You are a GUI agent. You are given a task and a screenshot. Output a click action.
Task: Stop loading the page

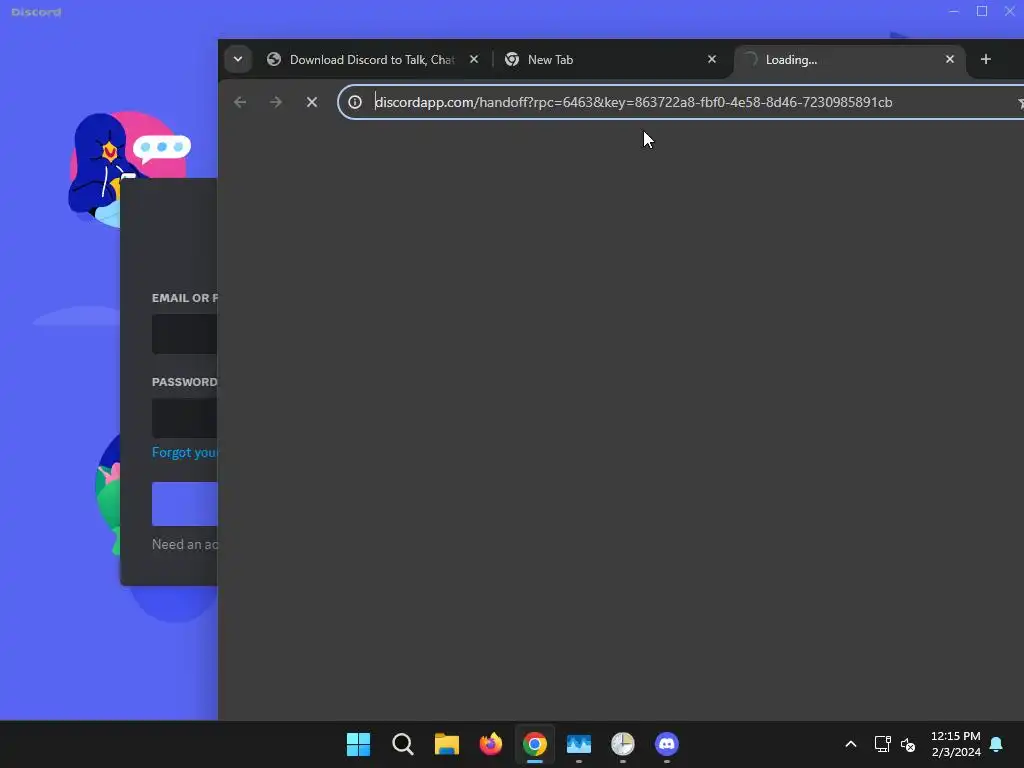pyautogui.click(x=312, y=102)
